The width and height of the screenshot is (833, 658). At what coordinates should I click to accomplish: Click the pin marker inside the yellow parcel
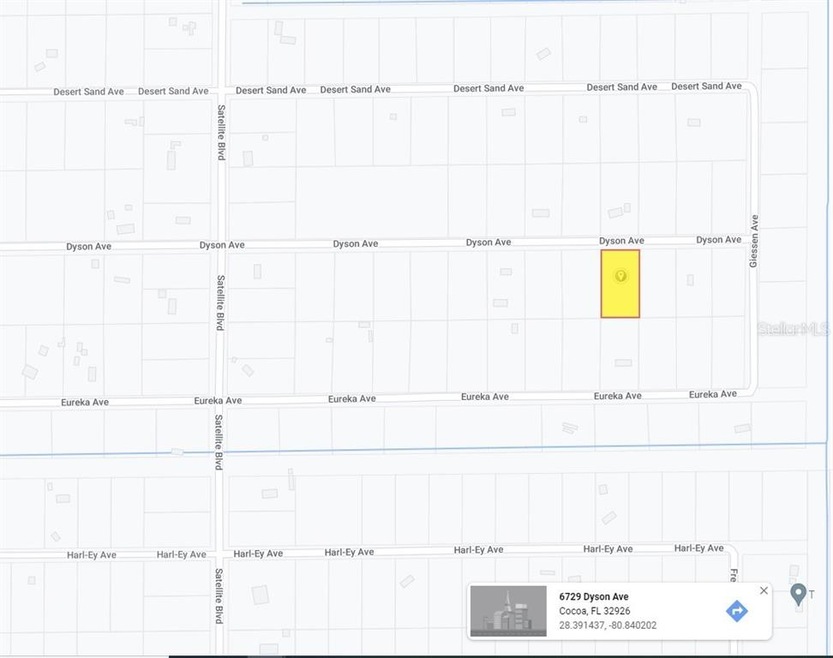pyautogui.click(x=620, y=276)
